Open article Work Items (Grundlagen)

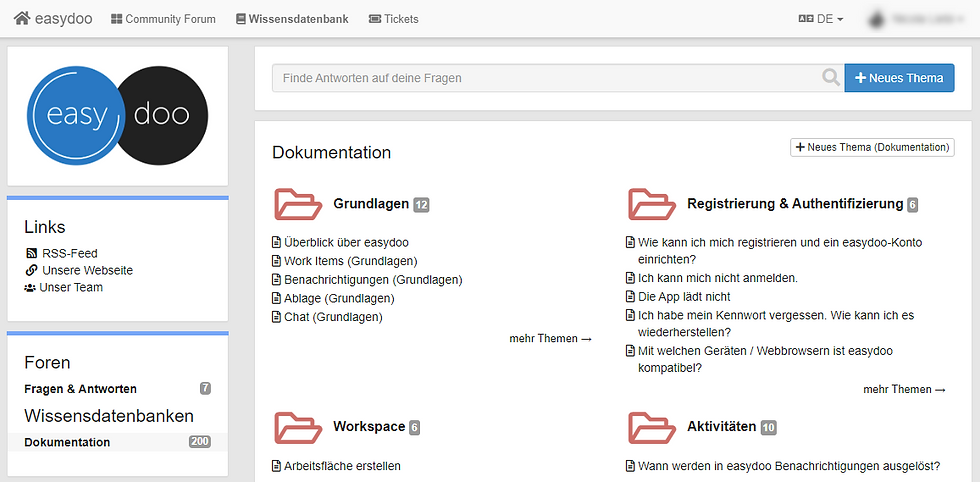[x=351, y=261]
